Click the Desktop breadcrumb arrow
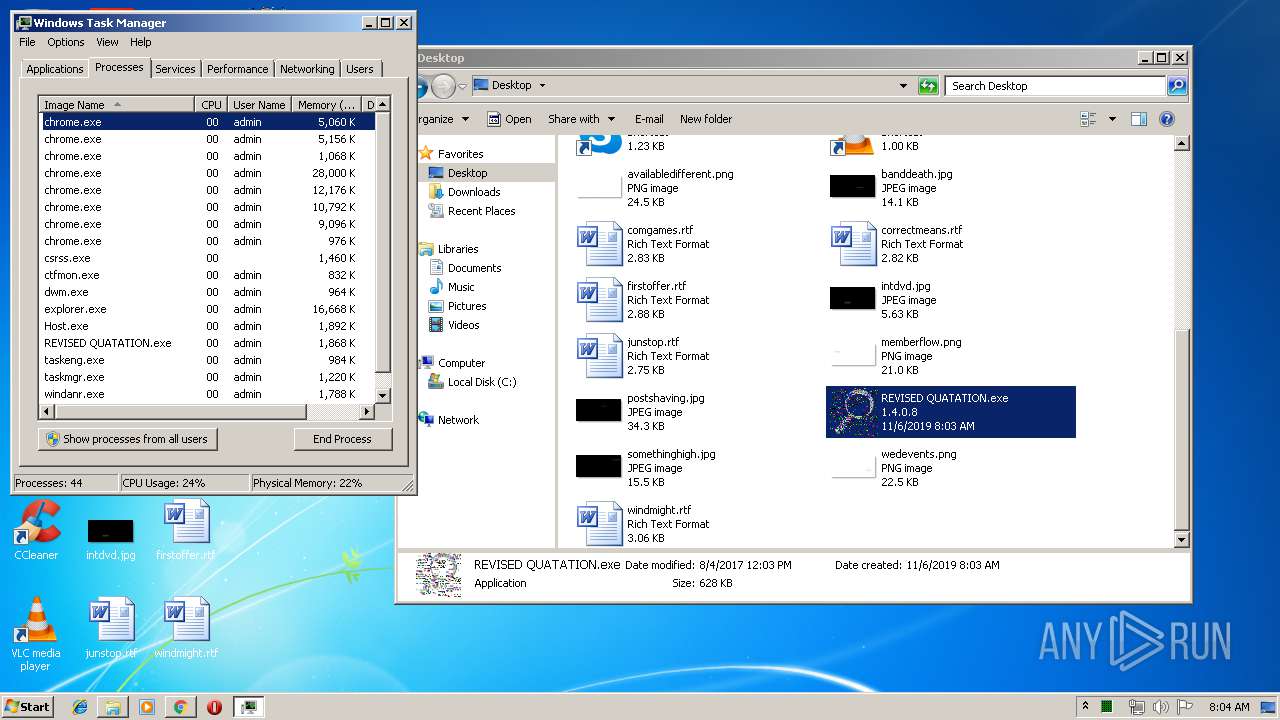 (x=543, y=86)
